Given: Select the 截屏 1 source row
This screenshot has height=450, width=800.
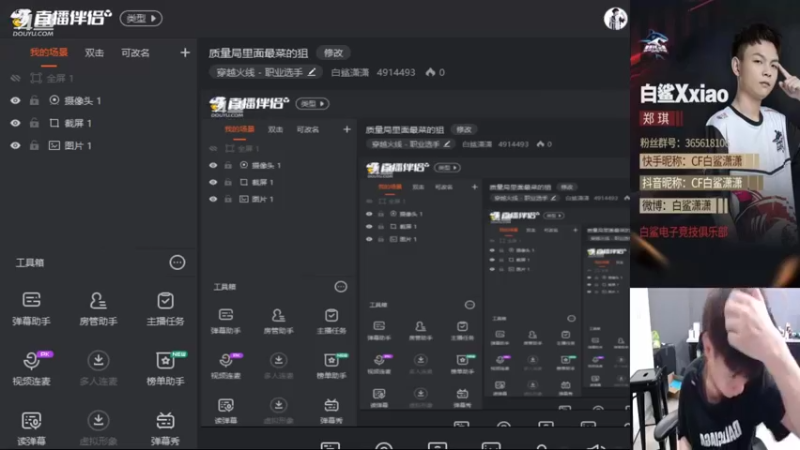Looking at the screenshot, I should [x=98, y=123].
